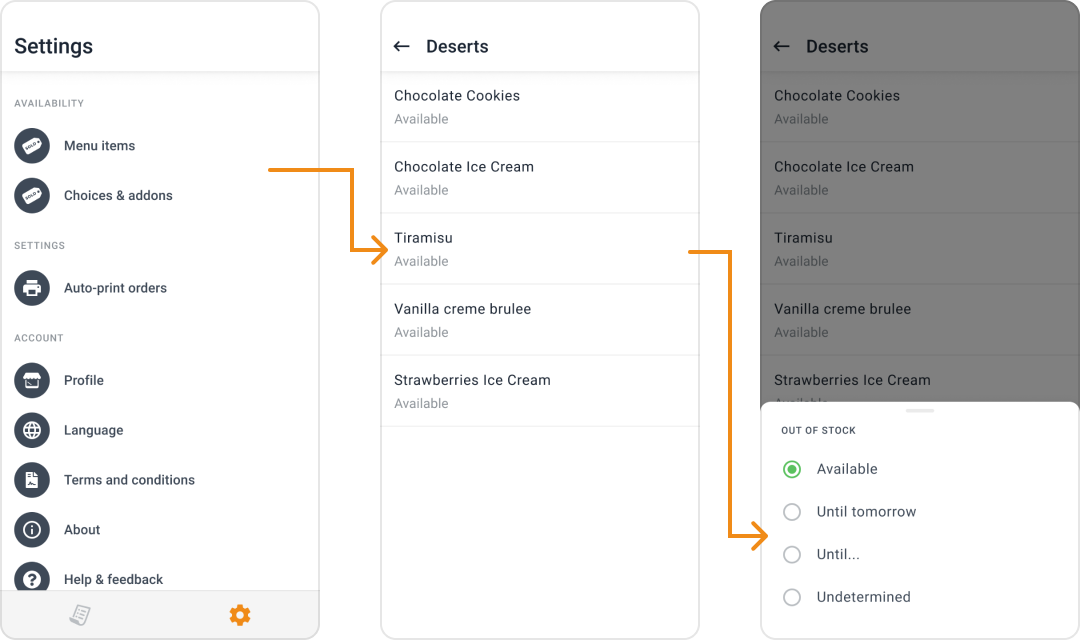Viewport: 1080px width, 640px height.
Task: Tap Strawberries Ice Cream entry
Action: click(x=540, y=390)
